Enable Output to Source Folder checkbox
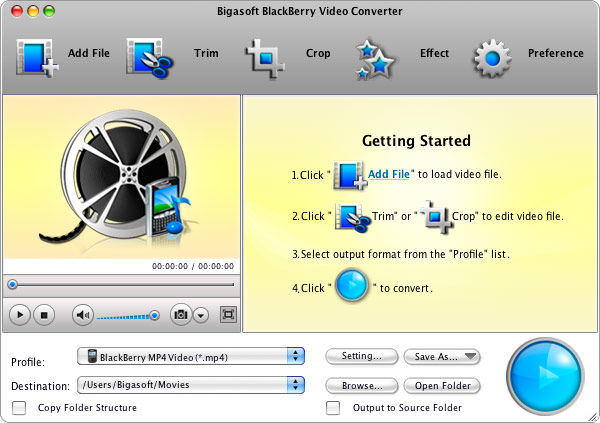 [333, 408]
